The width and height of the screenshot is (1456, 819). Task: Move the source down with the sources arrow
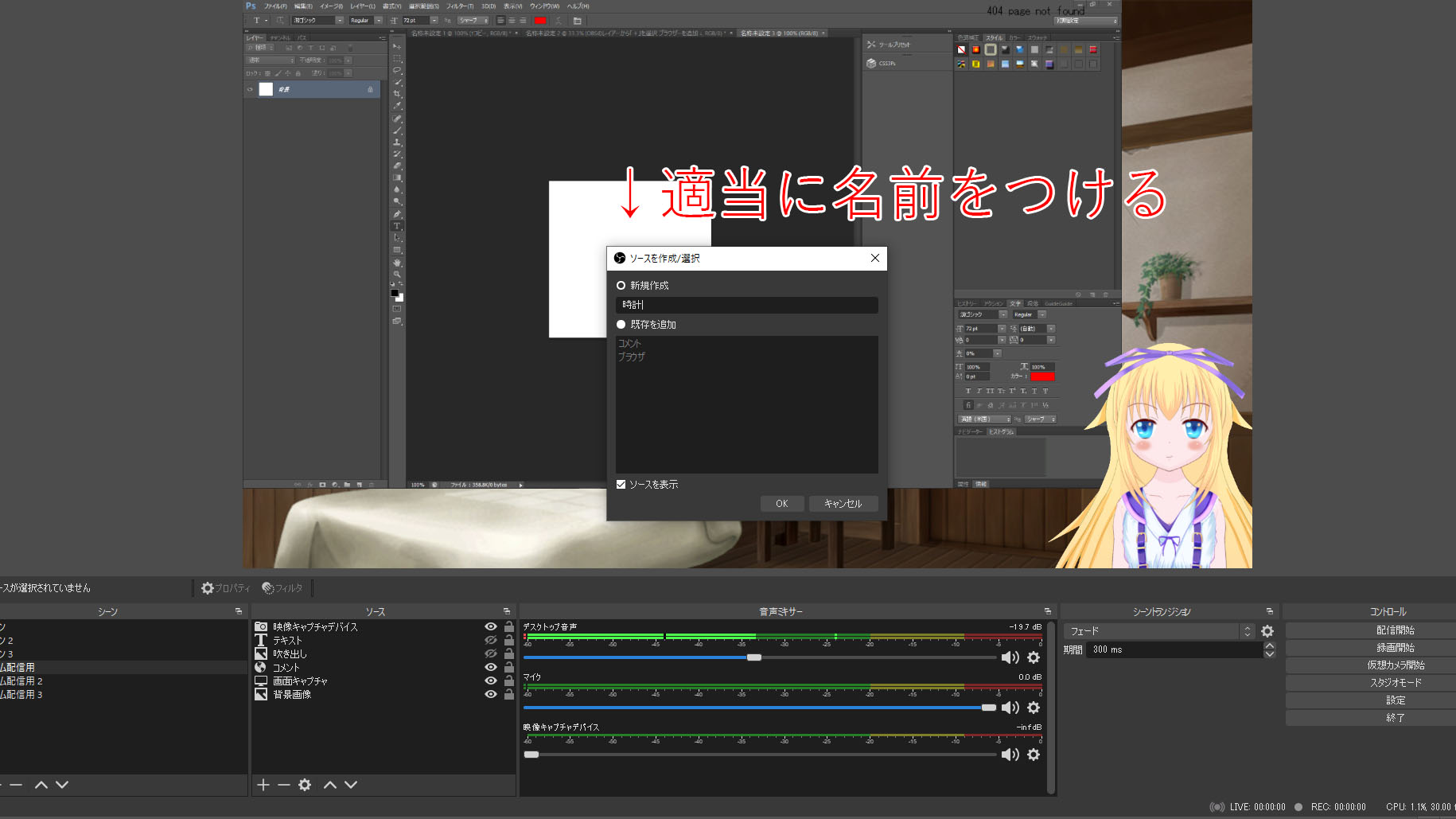click(x=351, y=785)
